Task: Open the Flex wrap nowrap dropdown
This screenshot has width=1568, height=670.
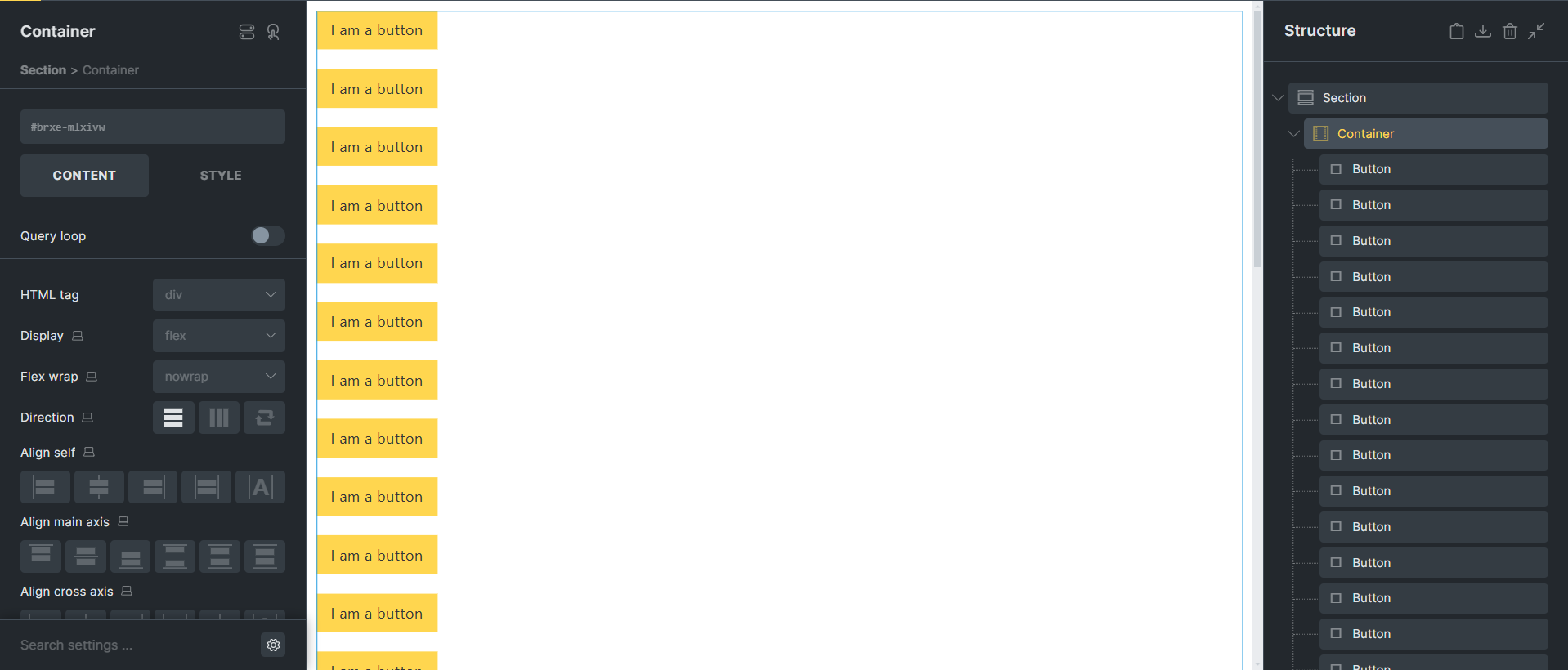Action: (x=219, y=377)
